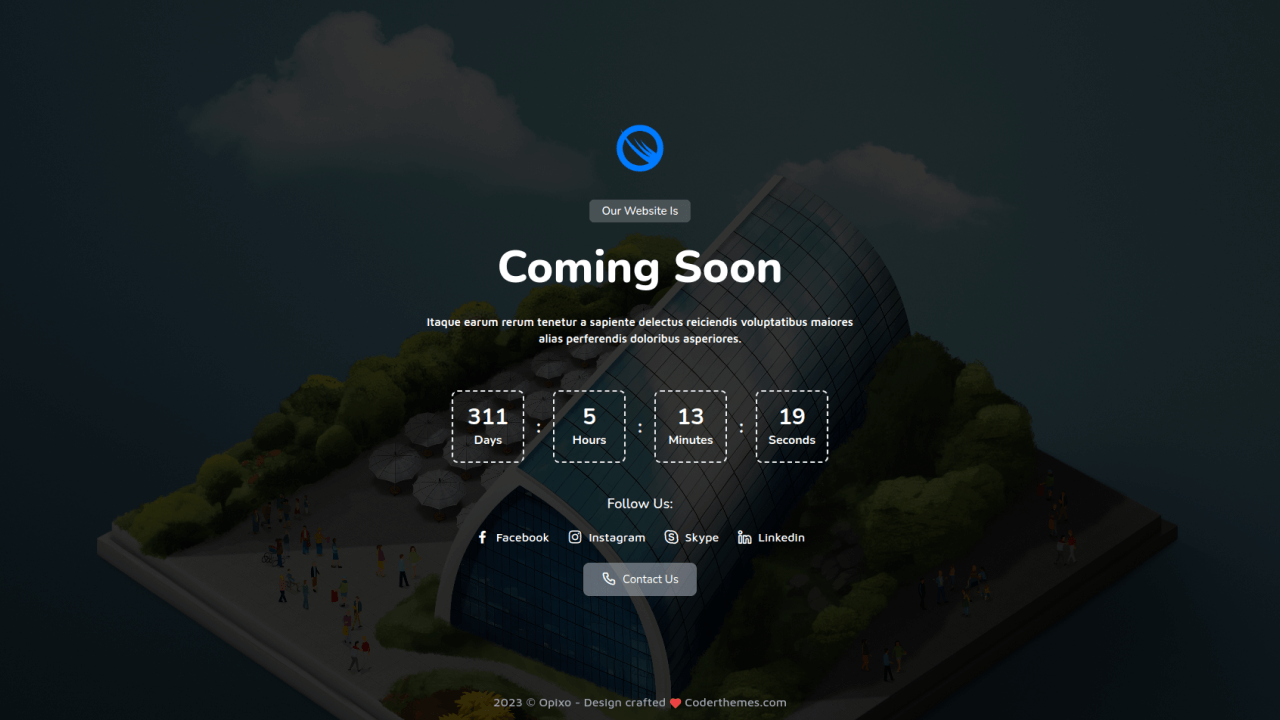Select the Skype icon

click(670, 537)
